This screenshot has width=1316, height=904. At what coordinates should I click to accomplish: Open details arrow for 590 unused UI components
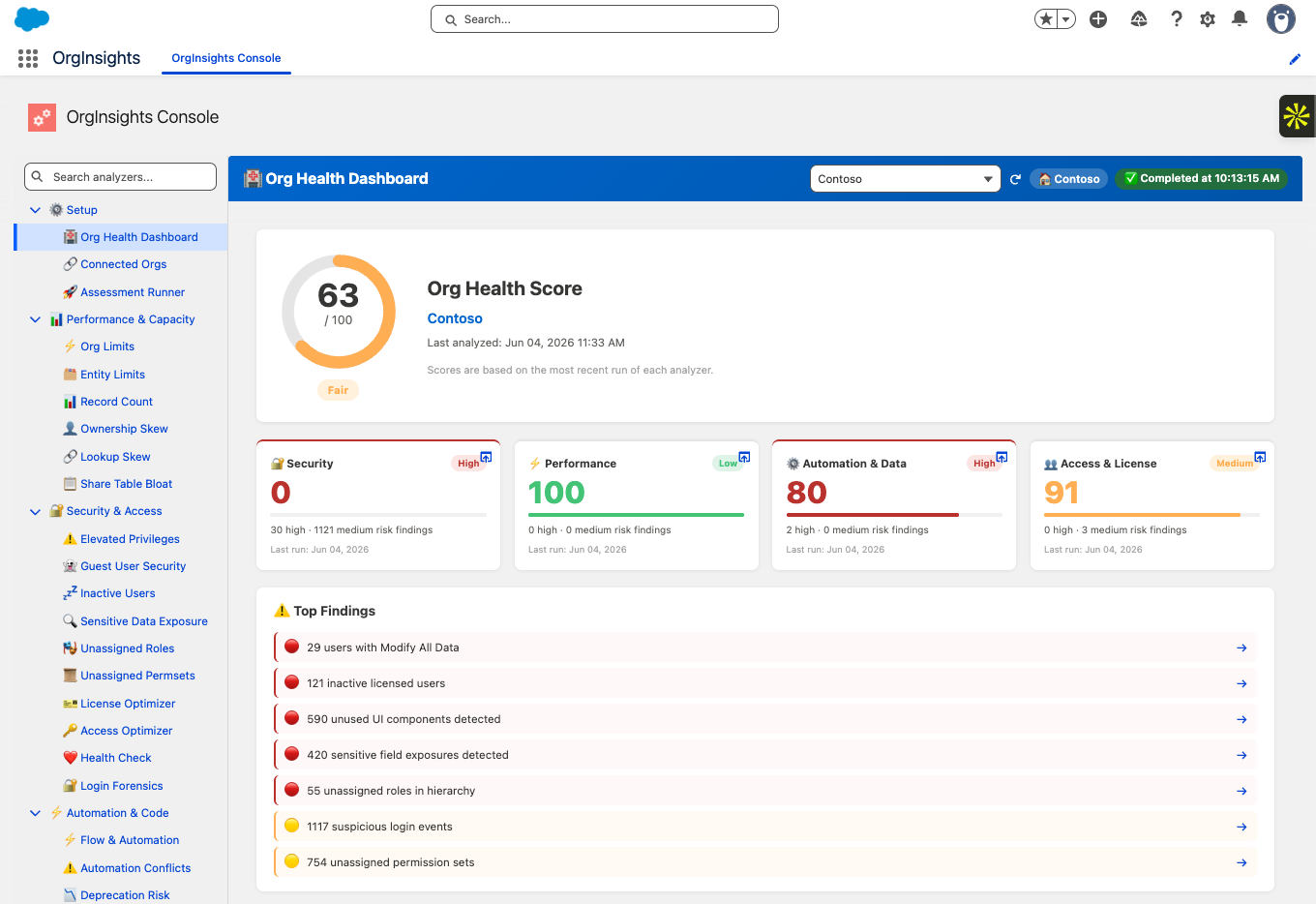(1241, 719)
